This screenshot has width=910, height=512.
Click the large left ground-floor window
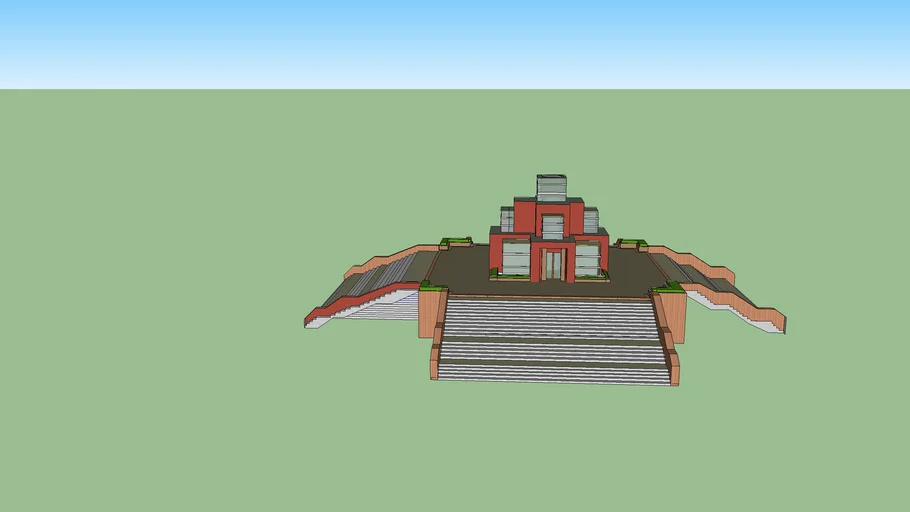[x=516, y=257]
